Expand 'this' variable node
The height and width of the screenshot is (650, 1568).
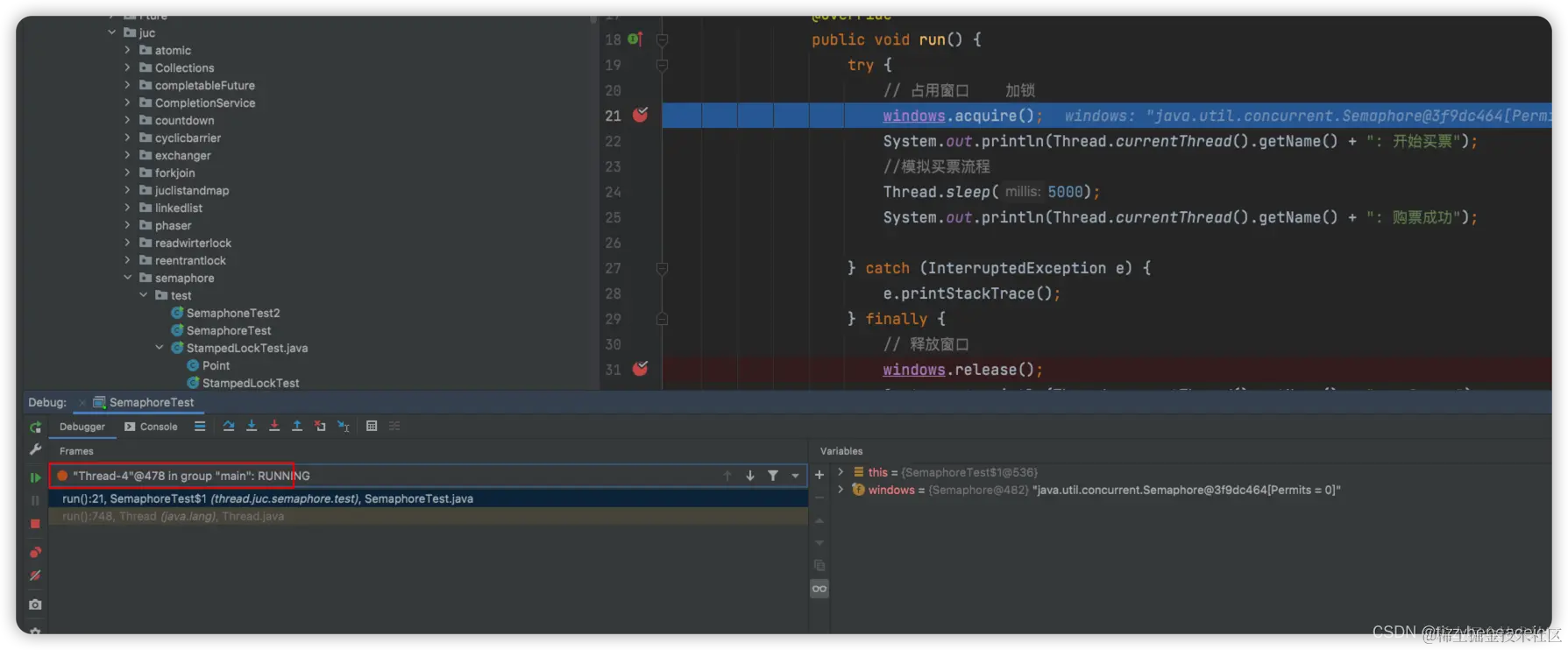click(x=841, y=472)
